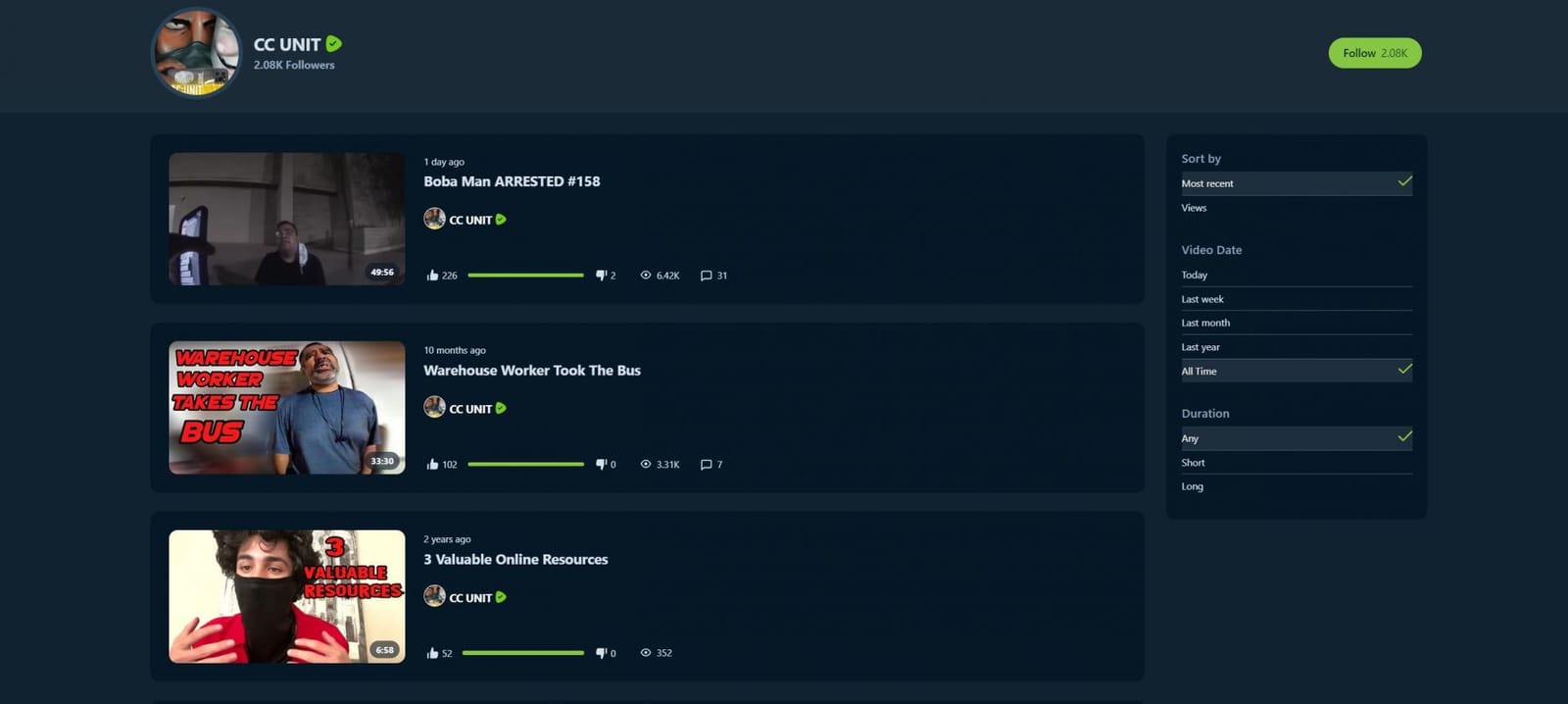1568x704 pixels.
Task: Filter video date to Today
Action: (1194, 276)
